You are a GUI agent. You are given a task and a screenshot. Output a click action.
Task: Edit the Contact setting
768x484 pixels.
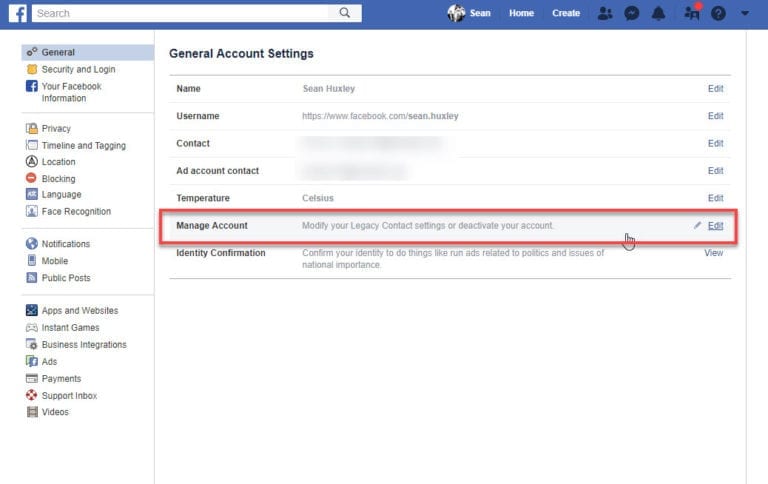(x=715, y=144)
